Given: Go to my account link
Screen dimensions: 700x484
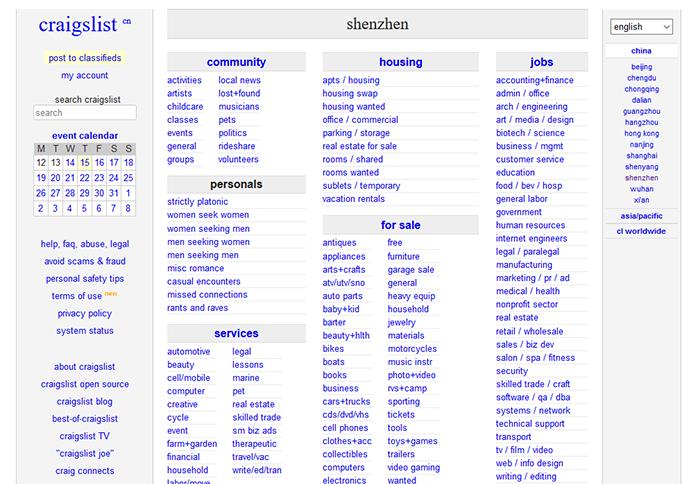Looking at the screenshot, I should [x=85, y=75].
